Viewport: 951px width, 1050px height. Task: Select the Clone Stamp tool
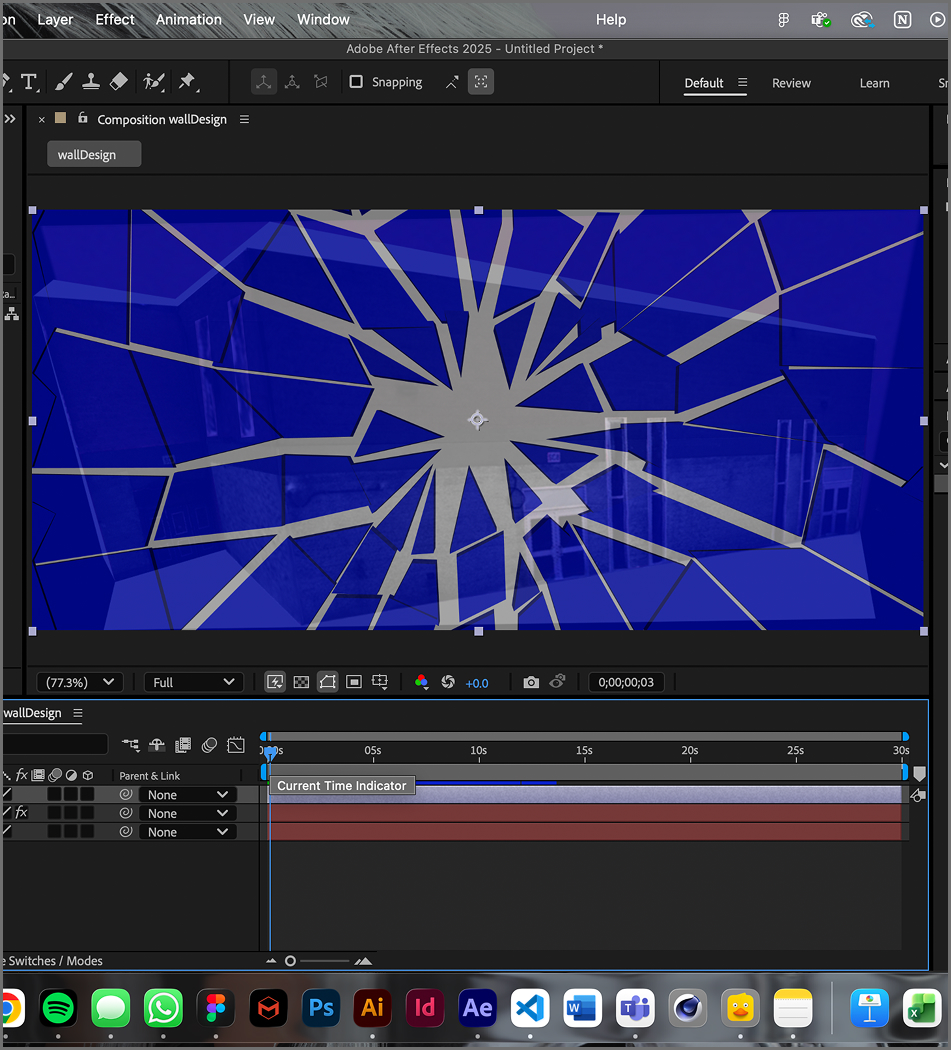click(91, 81)
